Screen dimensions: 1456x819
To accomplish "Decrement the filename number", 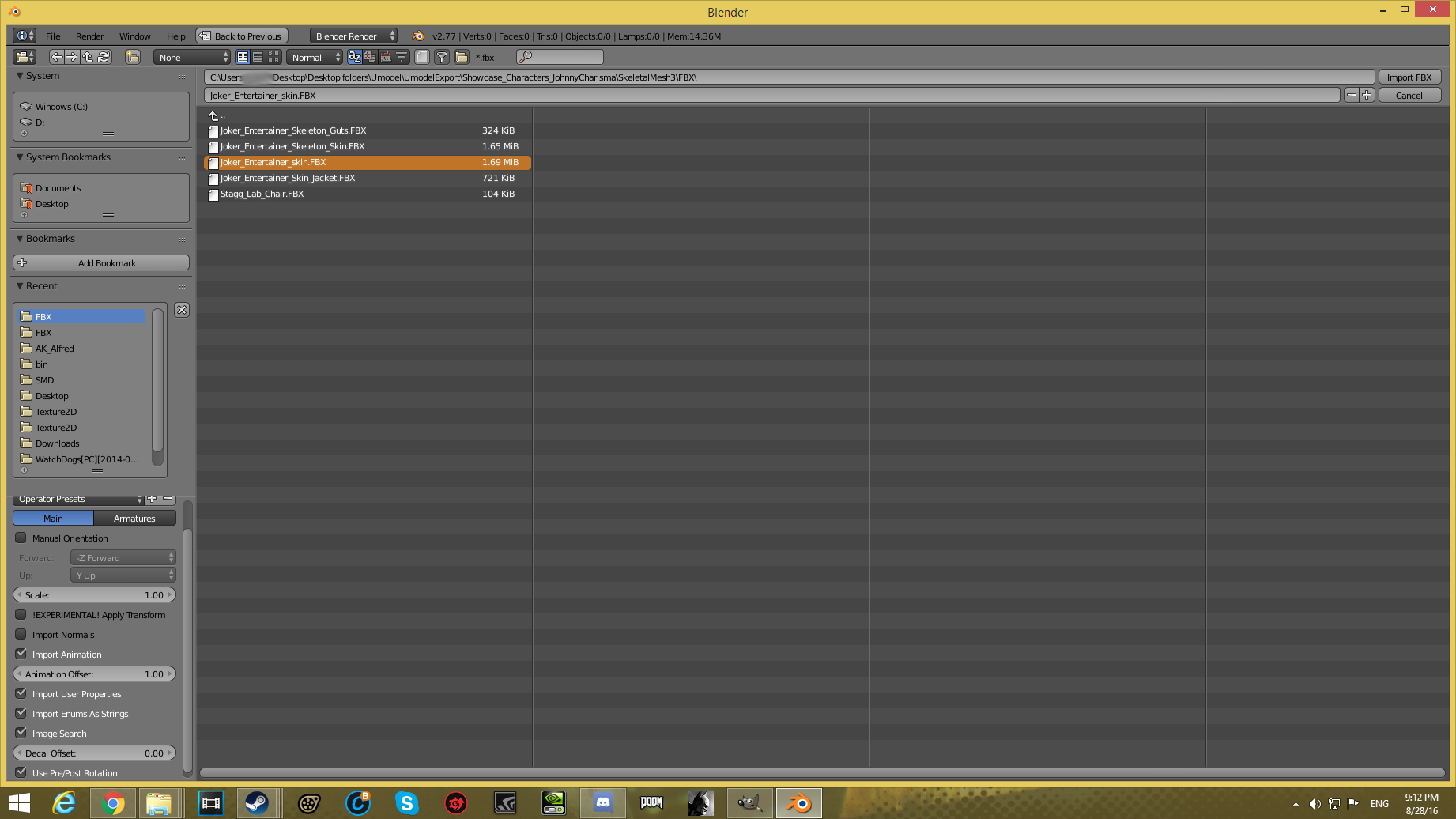I will click(x=1352, y=95).
